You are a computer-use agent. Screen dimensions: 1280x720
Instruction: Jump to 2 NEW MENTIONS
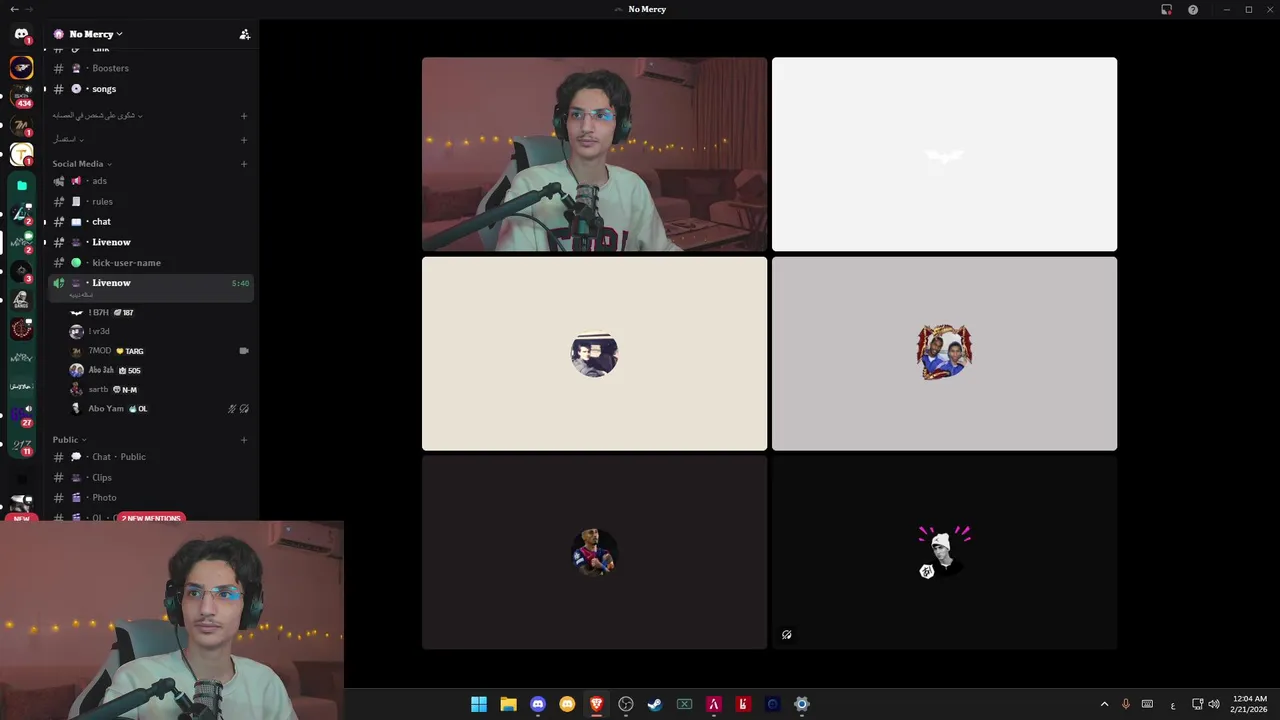[x=151, y=518]
